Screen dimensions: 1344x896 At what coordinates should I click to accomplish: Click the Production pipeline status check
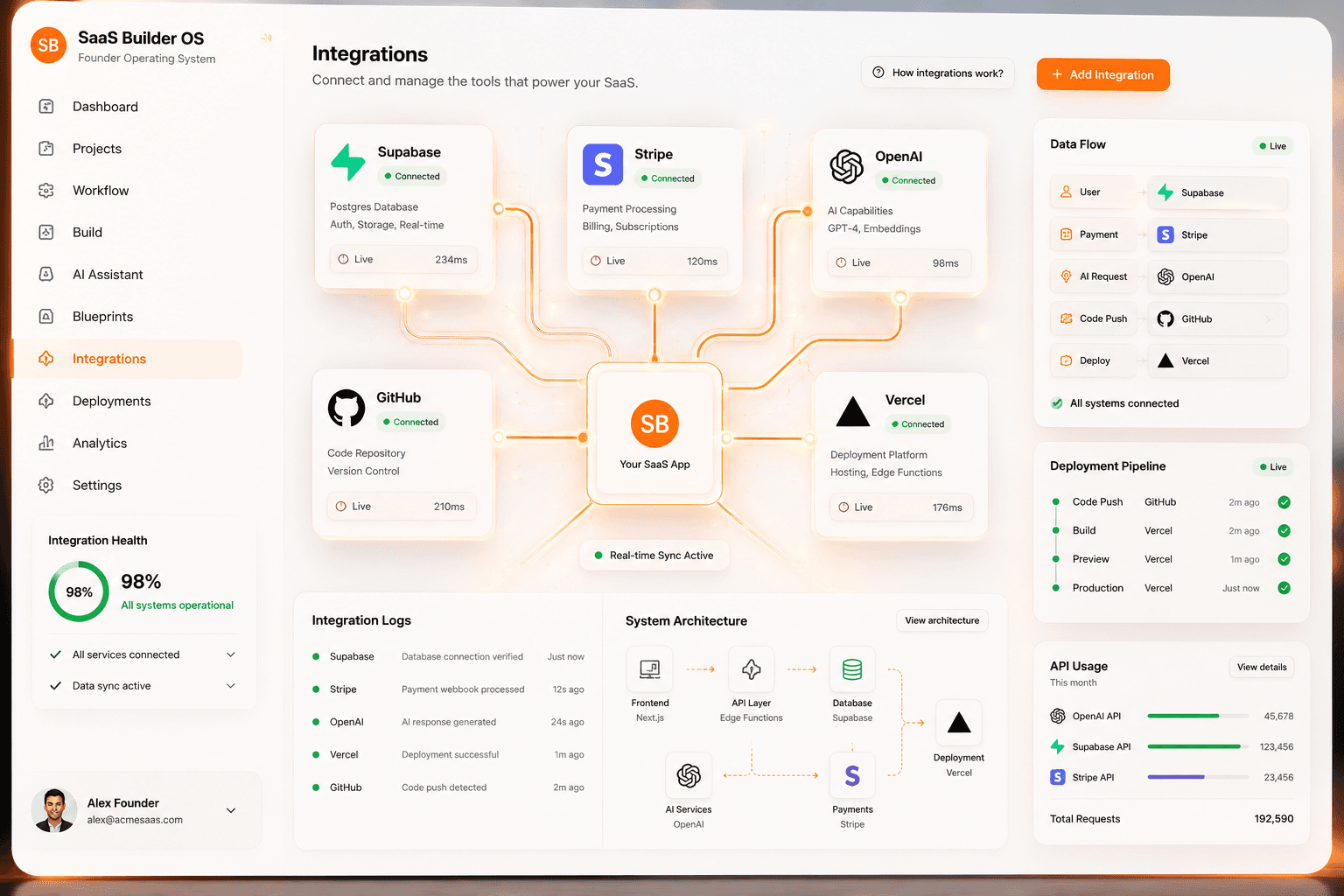[1284, 588]
